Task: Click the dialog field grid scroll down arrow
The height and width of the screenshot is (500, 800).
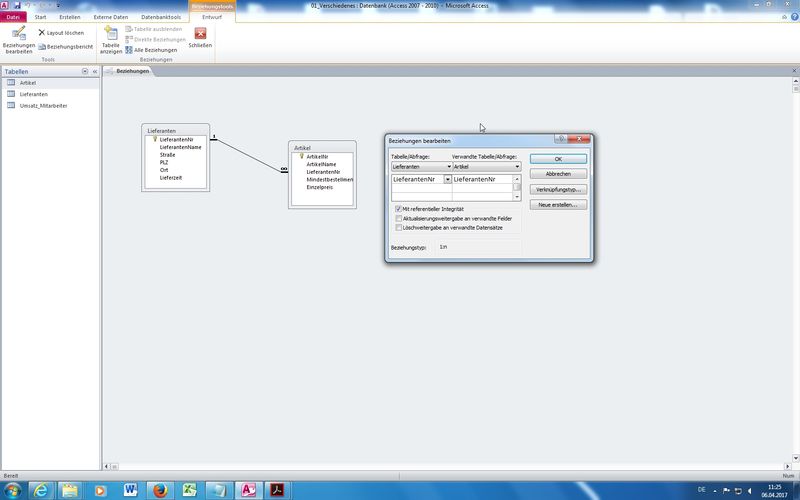Action: (x=517, y=196)
